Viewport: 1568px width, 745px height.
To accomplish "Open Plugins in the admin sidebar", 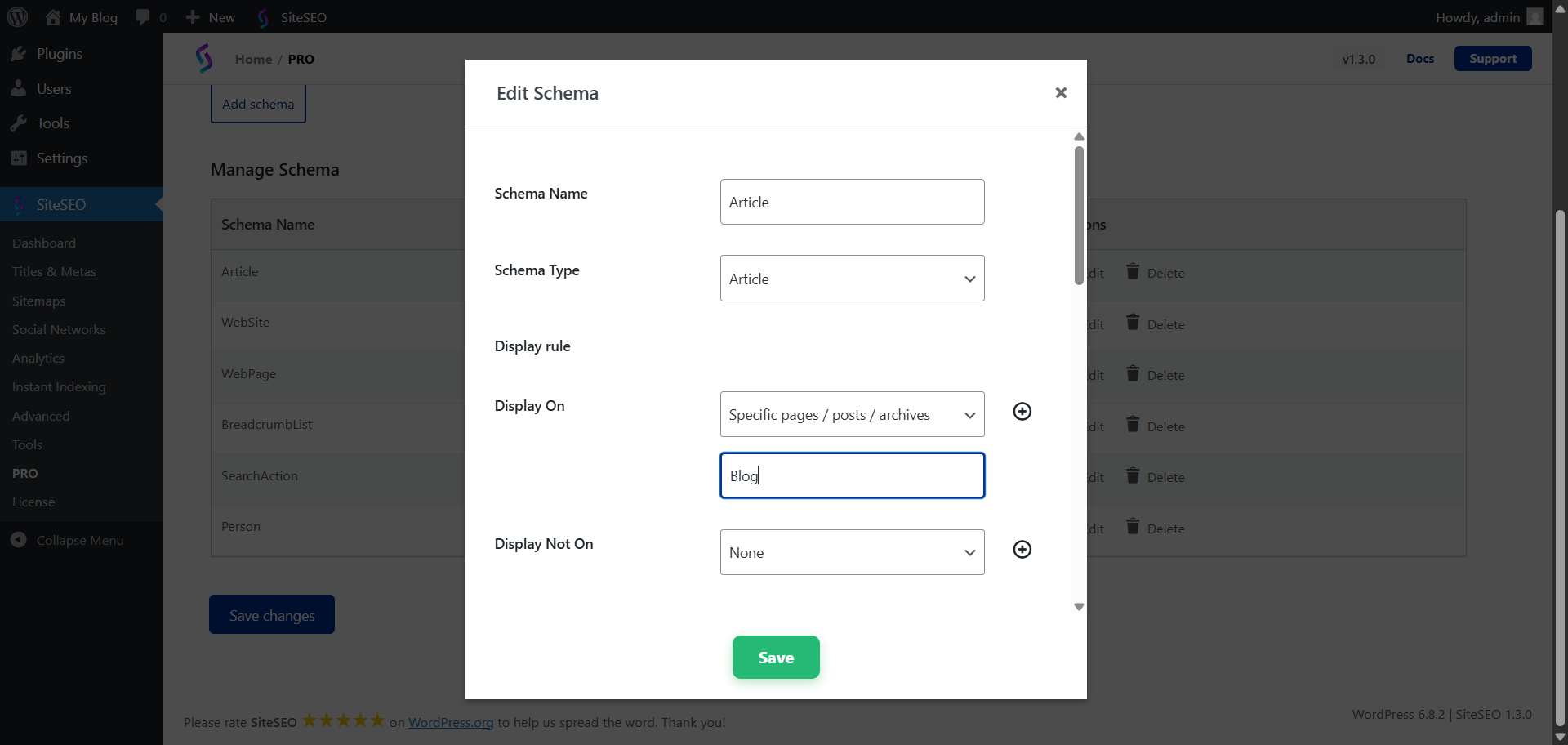I will [x=59, y=54].
